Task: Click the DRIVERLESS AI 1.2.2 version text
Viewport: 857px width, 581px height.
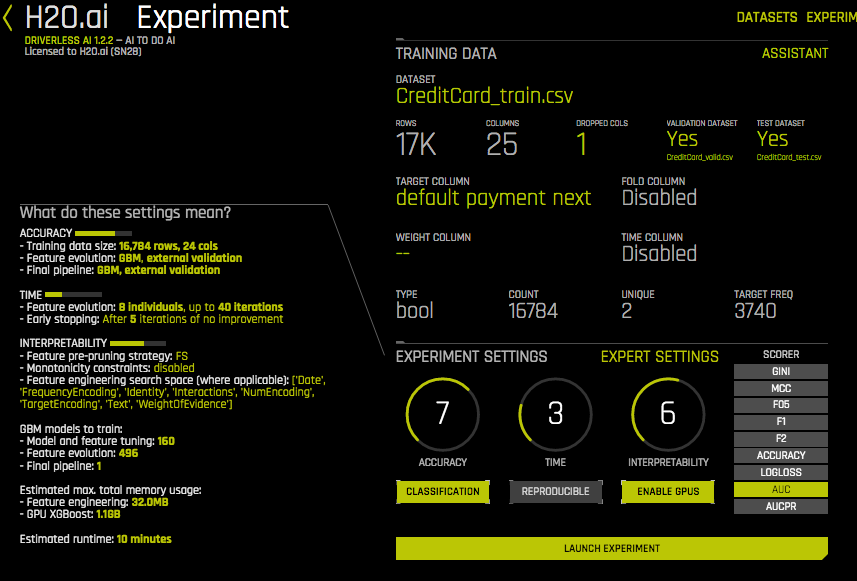Action: pyautogui.click(x=69, y=40)
